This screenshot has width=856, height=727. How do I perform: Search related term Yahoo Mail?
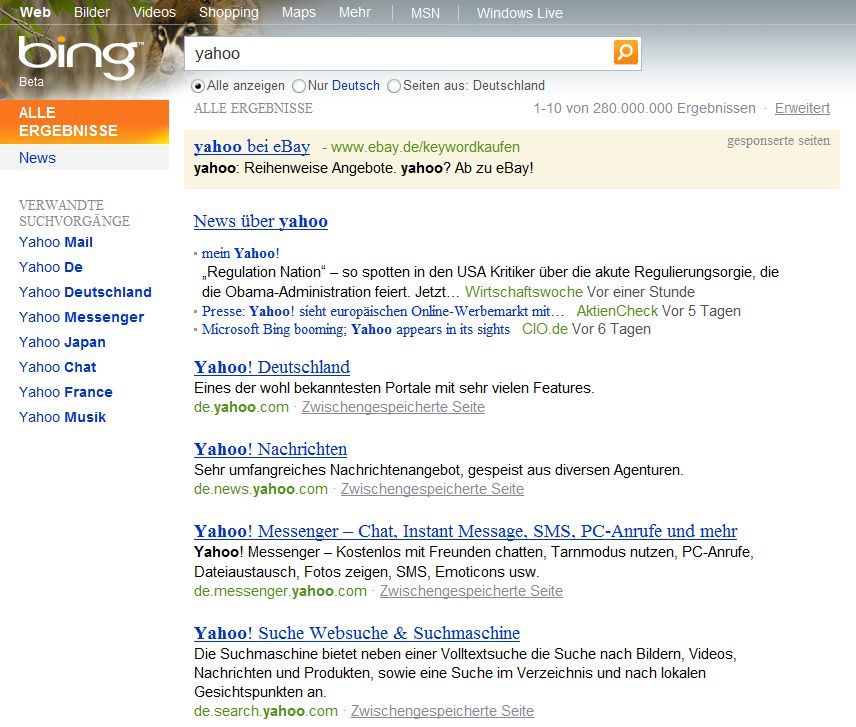point(56,242)
